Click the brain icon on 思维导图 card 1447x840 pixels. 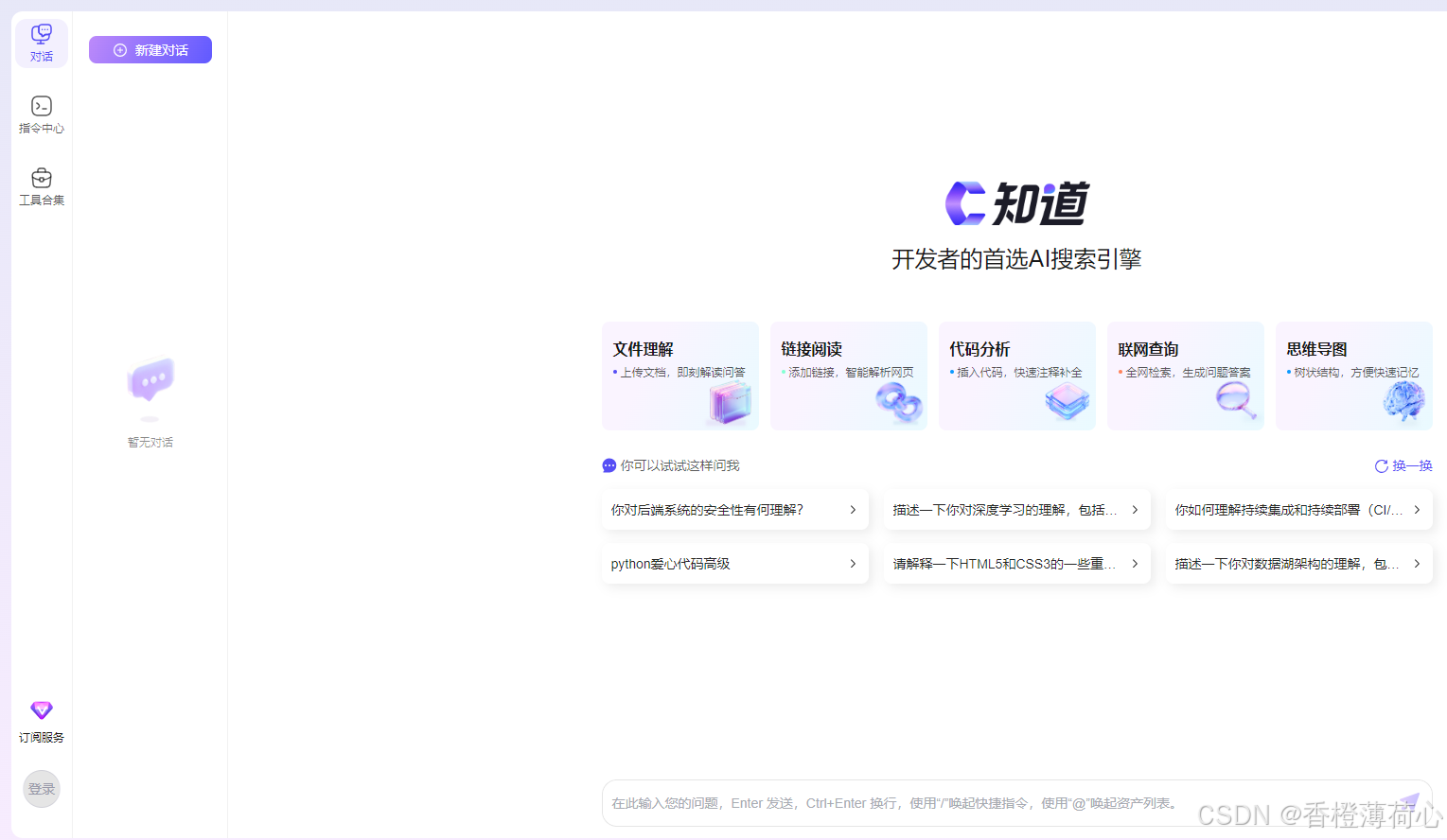pyautogui.click(x=1404, y=402)
